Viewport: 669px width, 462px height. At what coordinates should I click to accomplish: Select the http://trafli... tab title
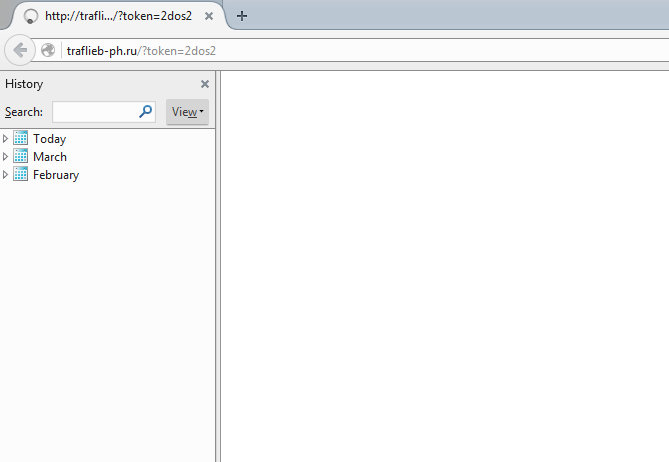(x=119, y=16)
